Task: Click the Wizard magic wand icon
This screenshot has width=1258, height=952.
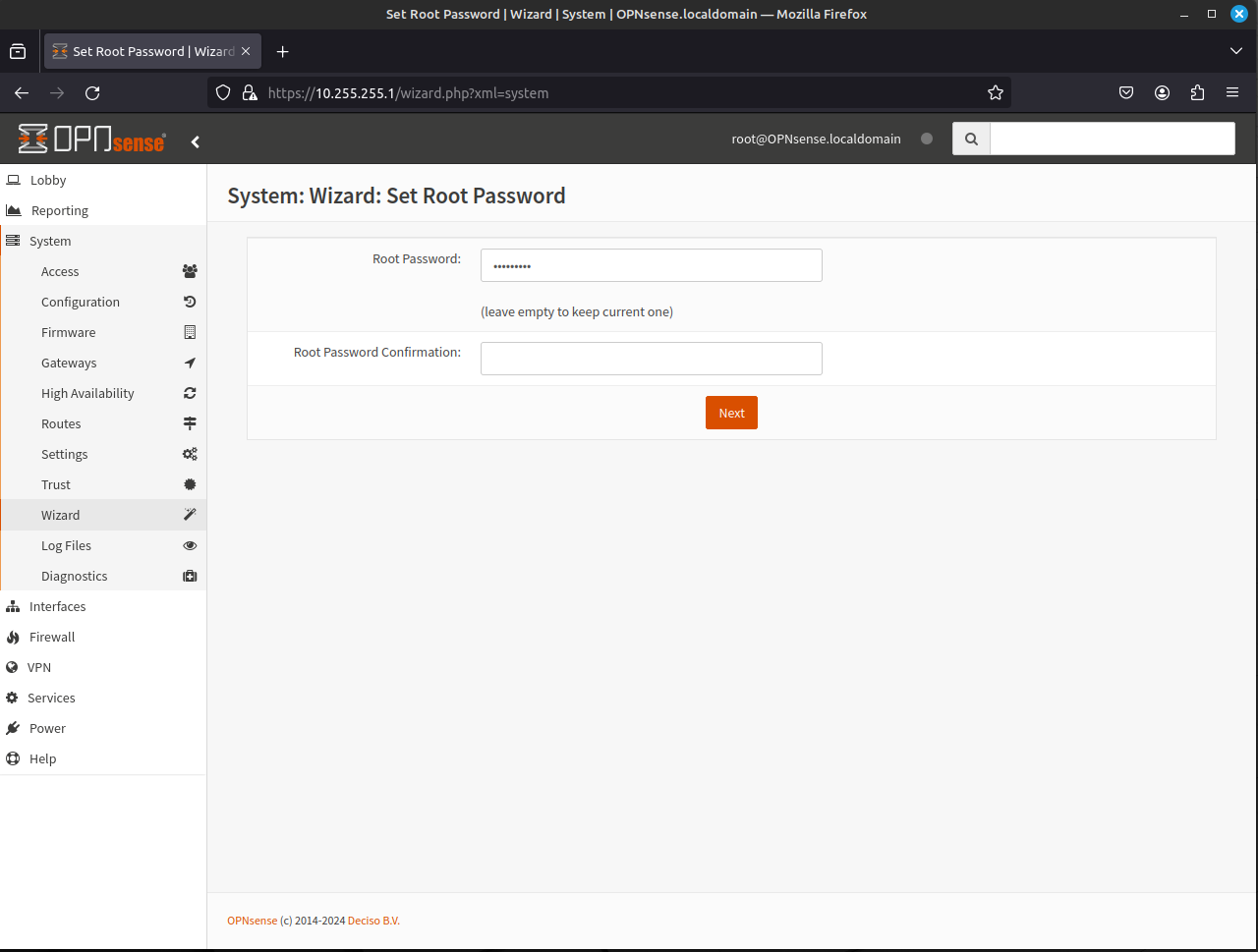Action: coord(190,515)
